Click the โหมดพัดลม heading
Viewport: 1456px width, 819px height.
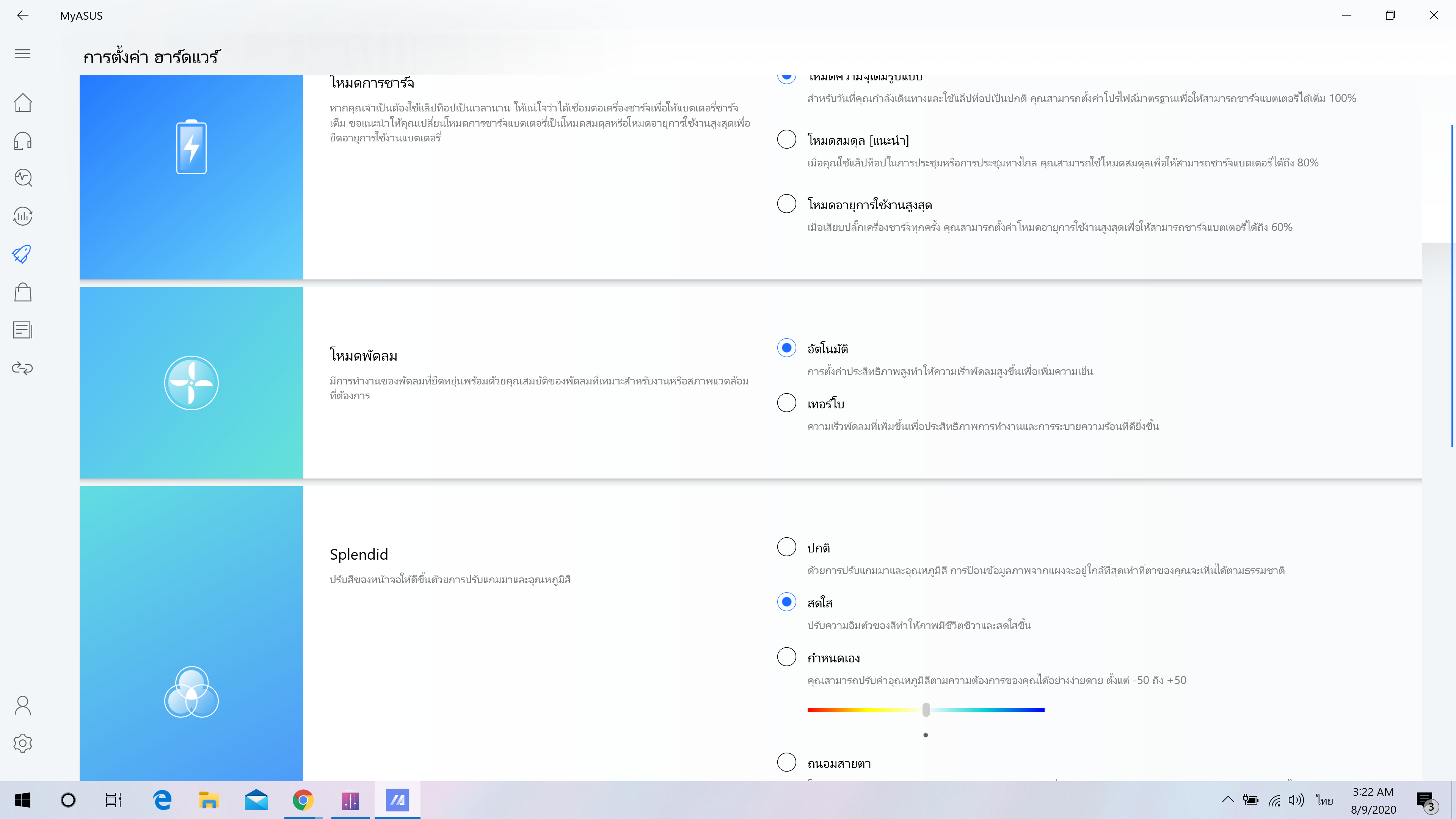[364, 356]
